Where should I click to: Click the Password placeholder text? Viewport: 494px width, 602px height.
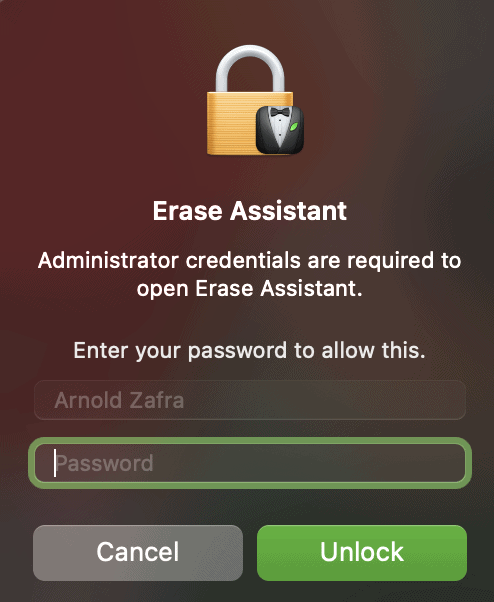pyautogui.click(x=104, y=463)
